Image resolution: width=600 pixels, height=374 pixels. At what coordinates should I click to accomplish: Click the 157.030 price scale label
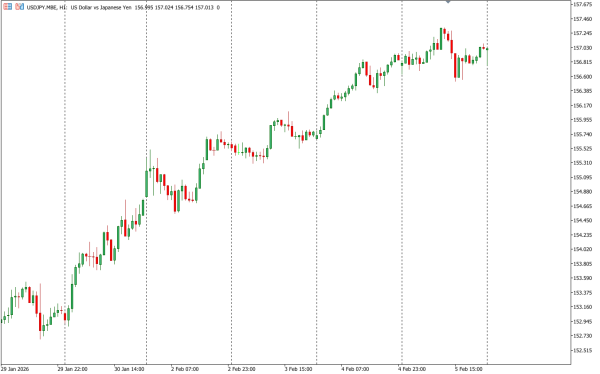[582, 48]
